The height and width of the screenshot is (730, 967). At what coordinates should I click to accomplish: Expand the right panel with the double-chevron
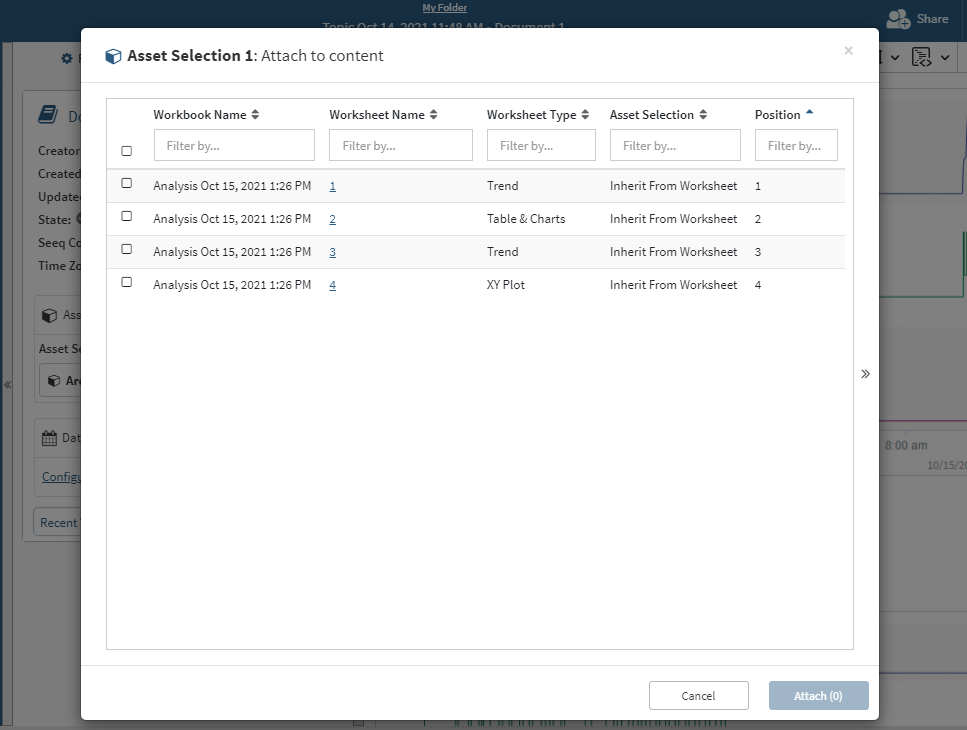[865, 373]
